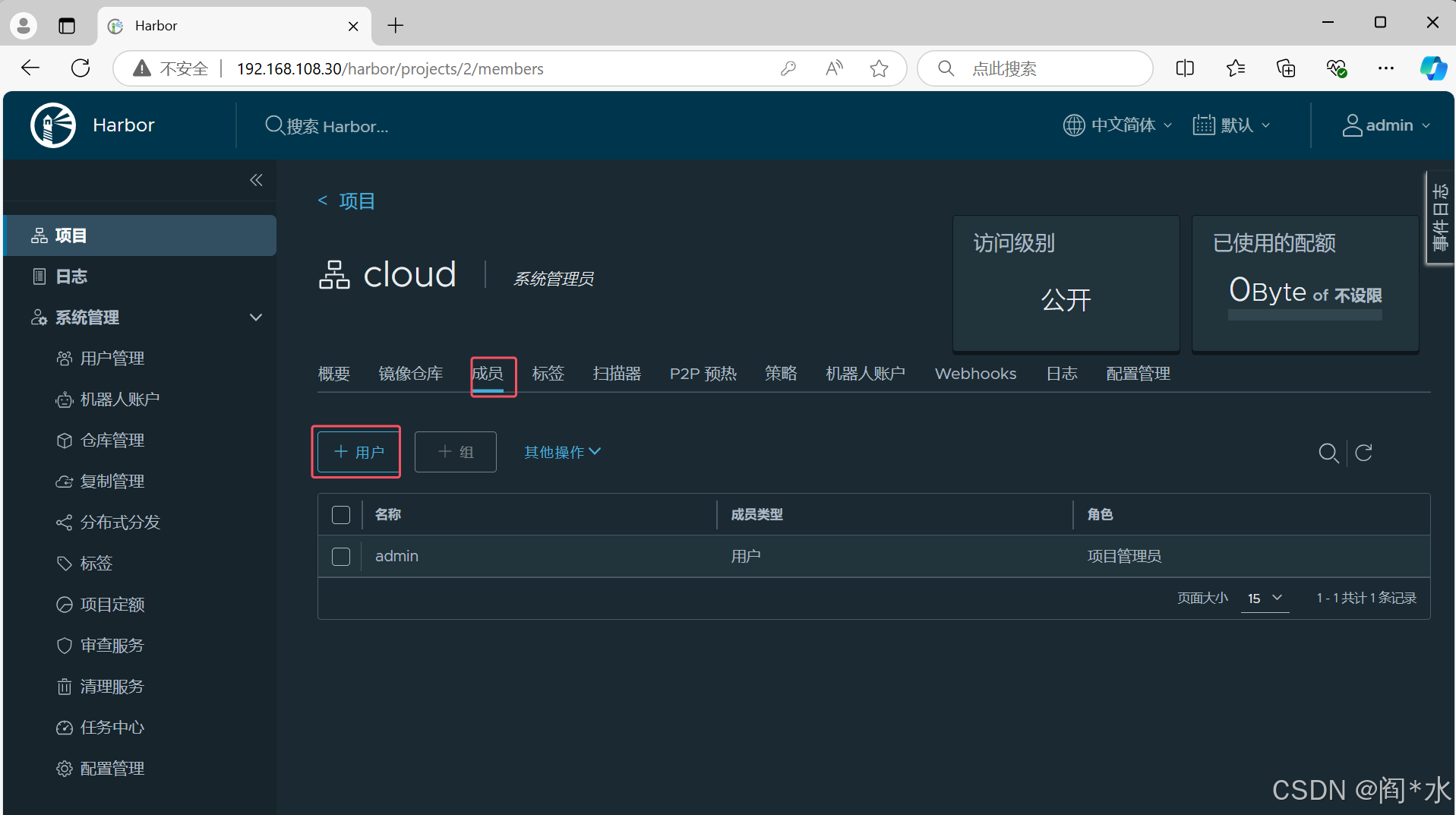The width and height of the screenshot is (1456, 815).
Task: Open browser essentials heart icon
Action: (x=1337, y=68)
